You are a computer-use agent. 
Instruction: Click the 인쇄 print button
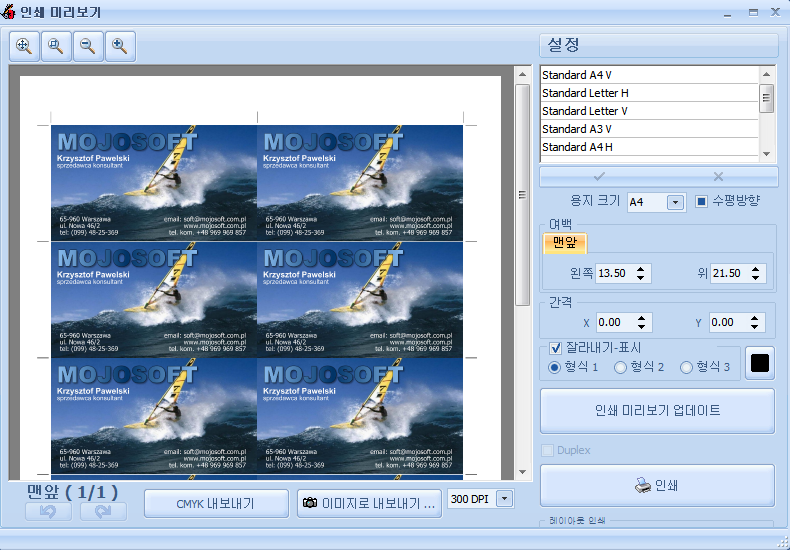click(x=657, y=486)
